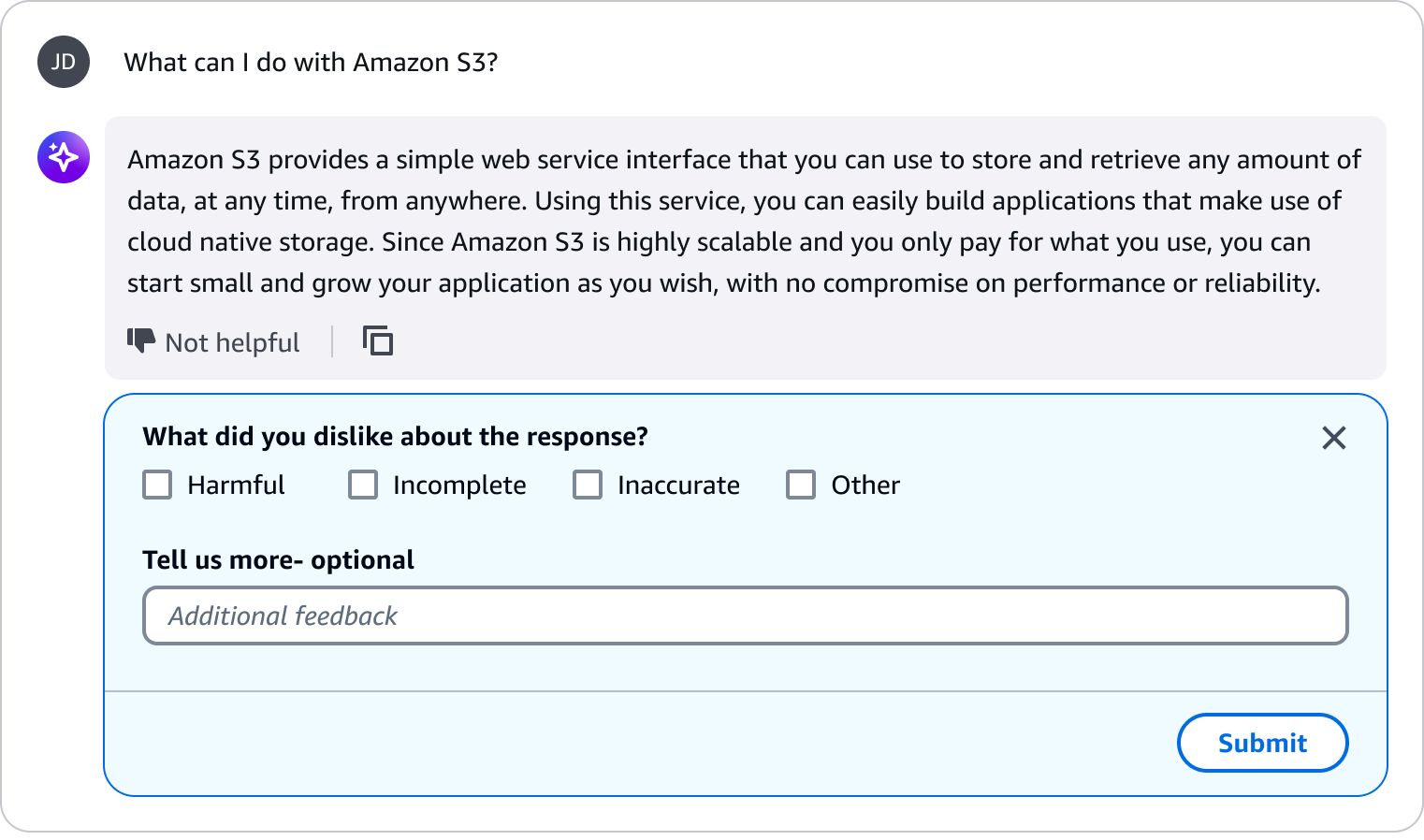Click the 'What did you dislike' heading
Viewport: 1424px width, 840px height.
point(395,437)
